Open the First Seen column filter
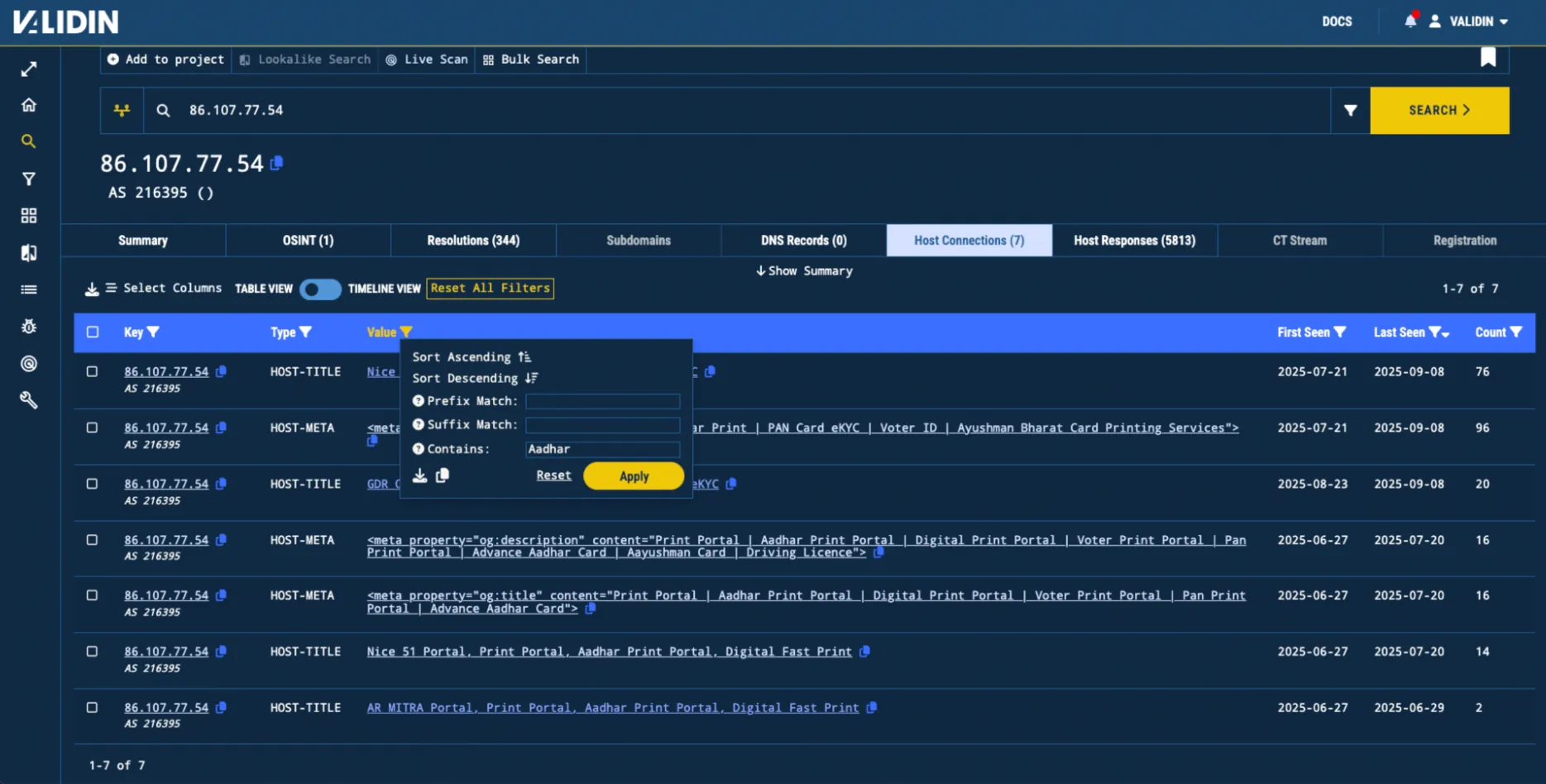 [x=1340, y=332]
